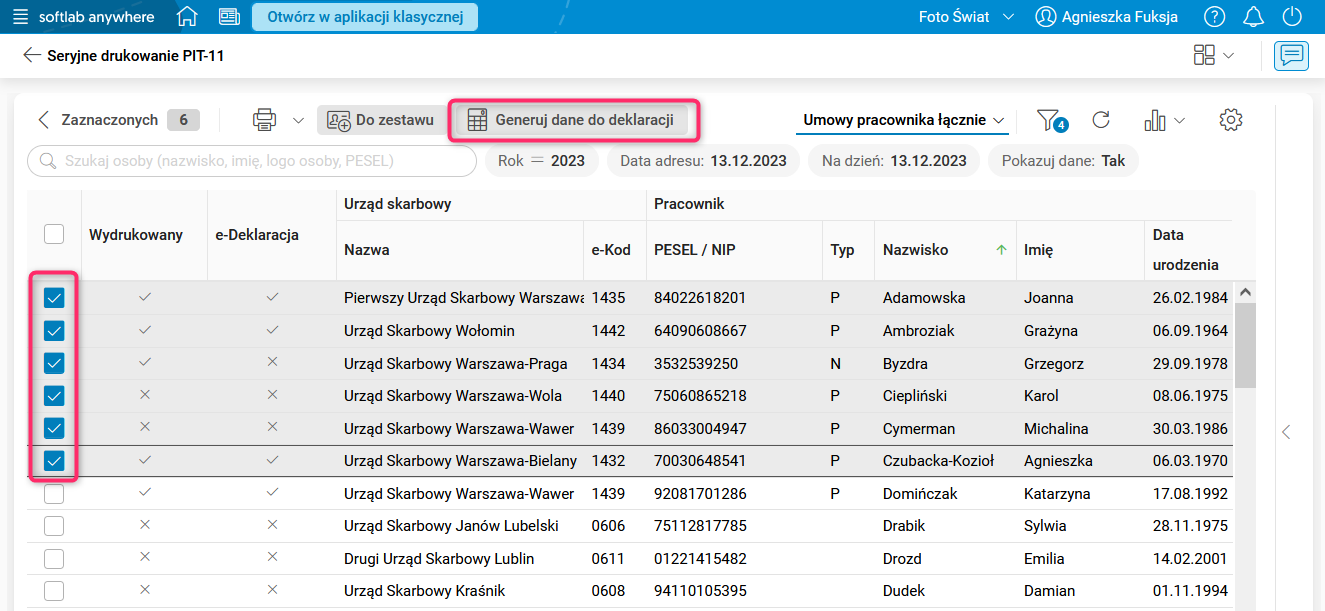Select cell Drugi Urząd Skarbowy Lublin

point(439,559)
